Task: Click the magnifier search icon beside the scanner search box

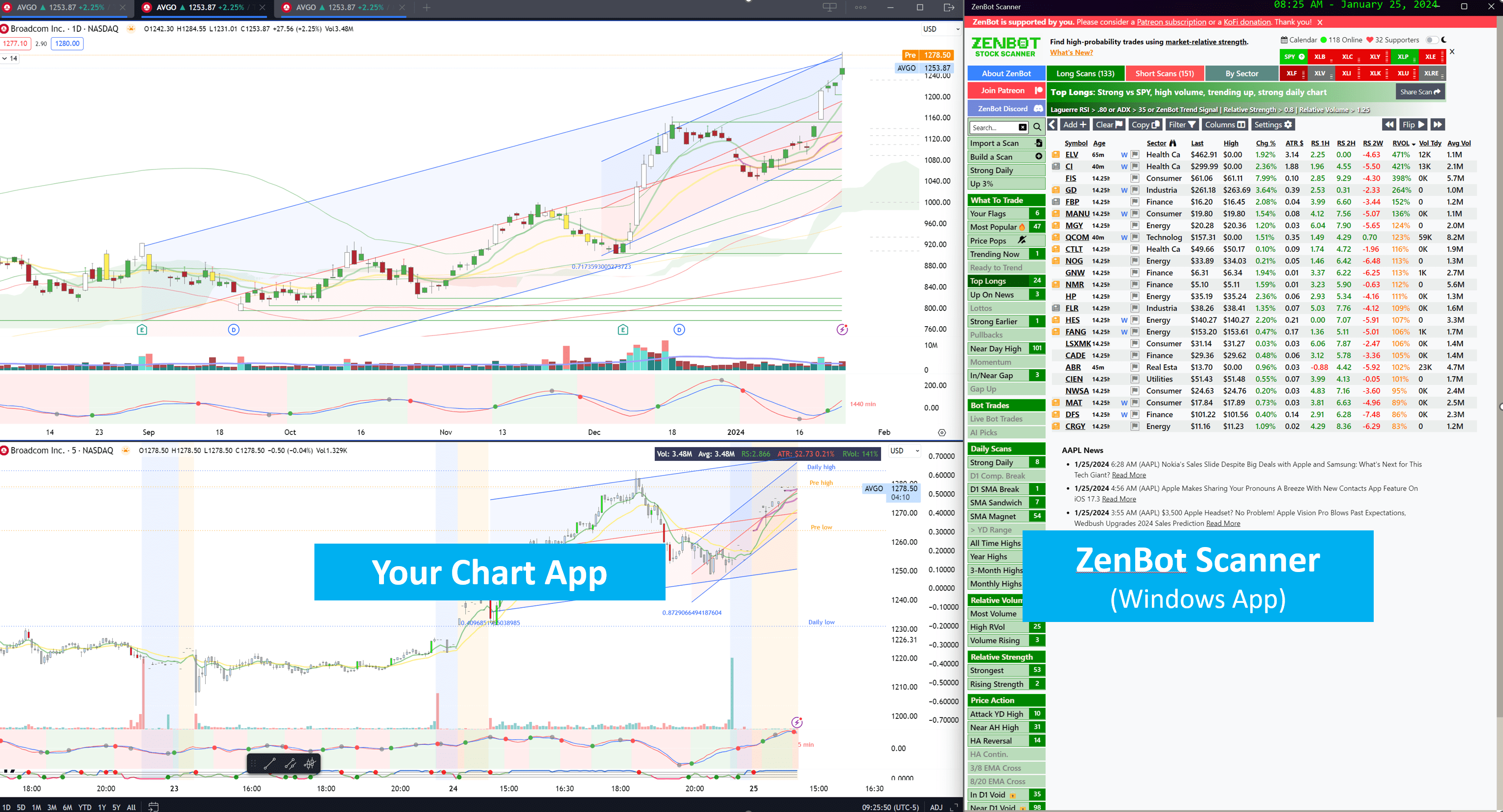Action: (x=1037, y=126)
